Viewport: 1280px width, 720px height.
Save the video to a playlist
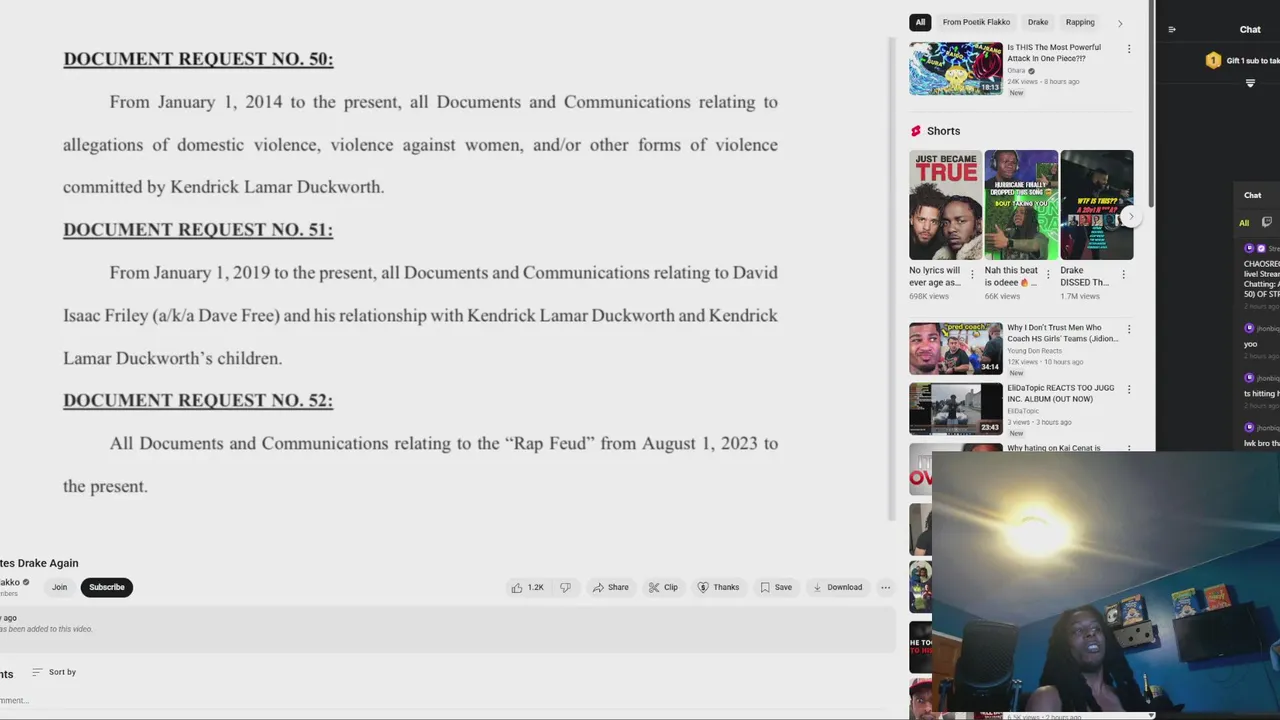776,587
